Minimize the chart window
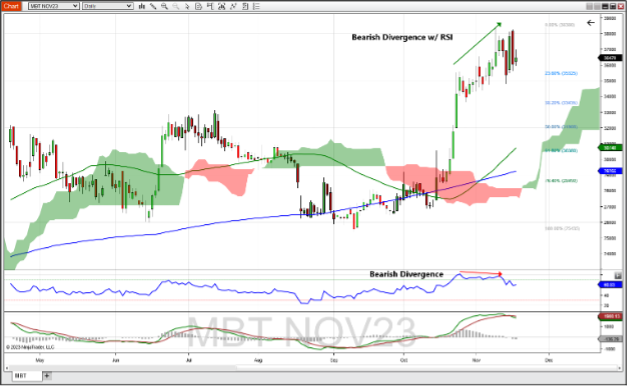The height and width of the screenshot is (386, 628). click(605, 6)
